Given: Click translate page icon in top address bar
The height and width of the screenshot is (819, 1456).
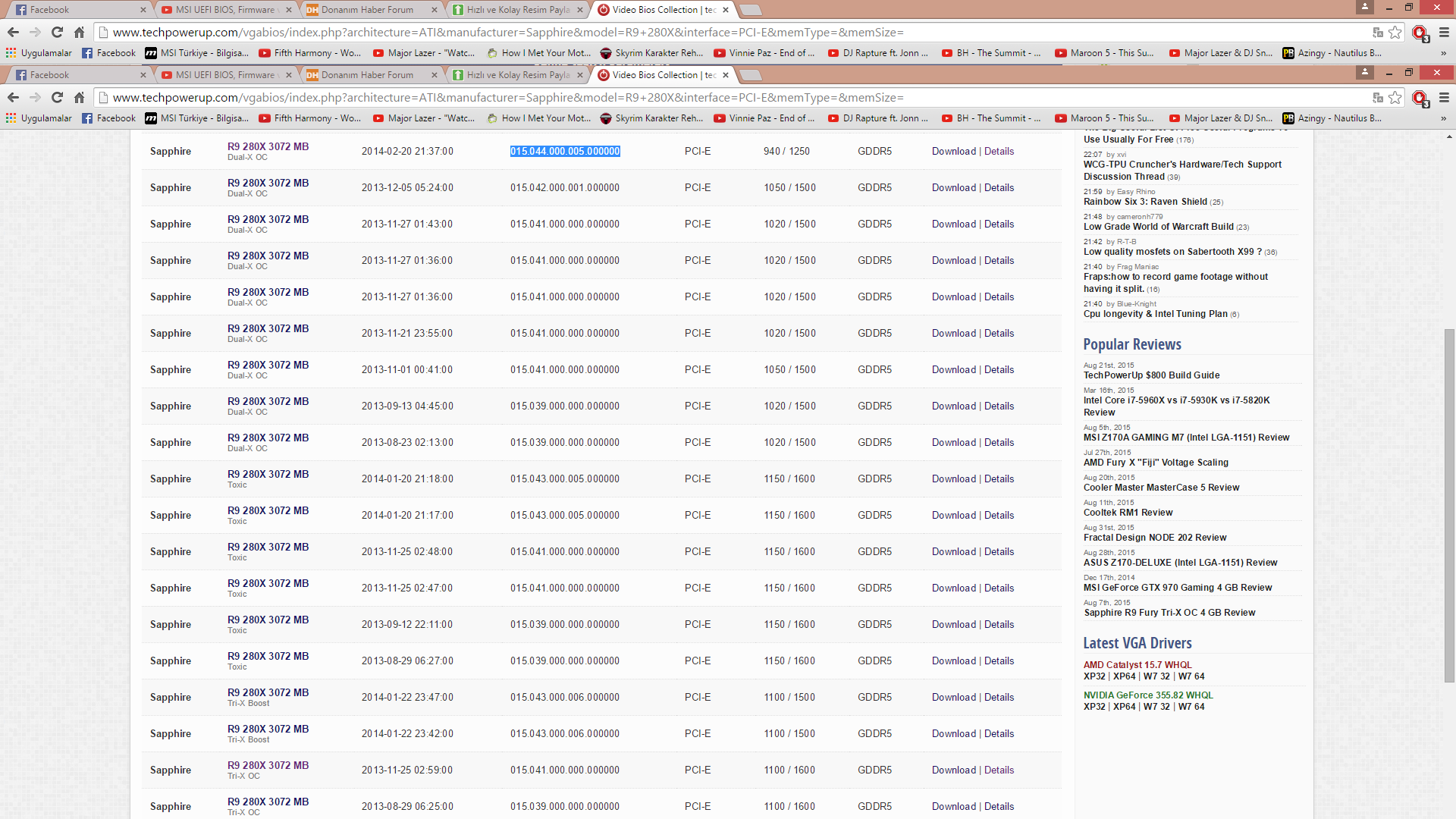Looking at the screenshot, I should click(x=1378, y=33).
